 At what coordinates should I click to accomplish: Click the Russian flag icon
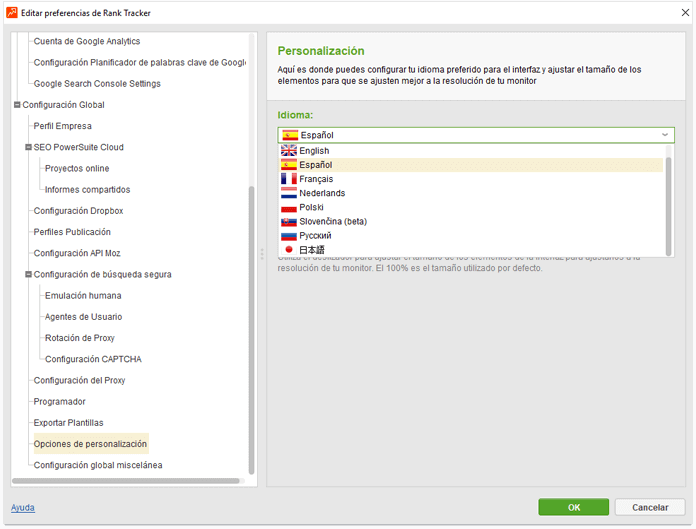[289, 235]
